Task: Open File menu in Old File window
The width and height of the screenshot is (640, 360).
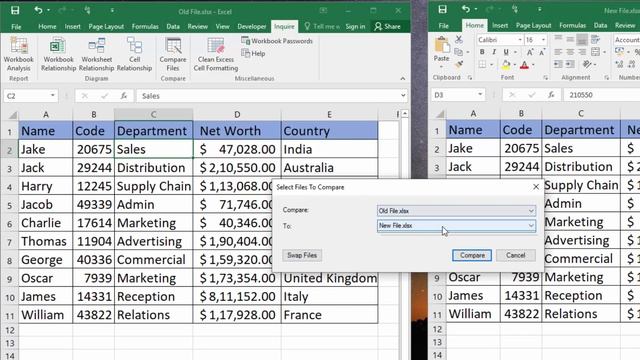Action: 16,27
